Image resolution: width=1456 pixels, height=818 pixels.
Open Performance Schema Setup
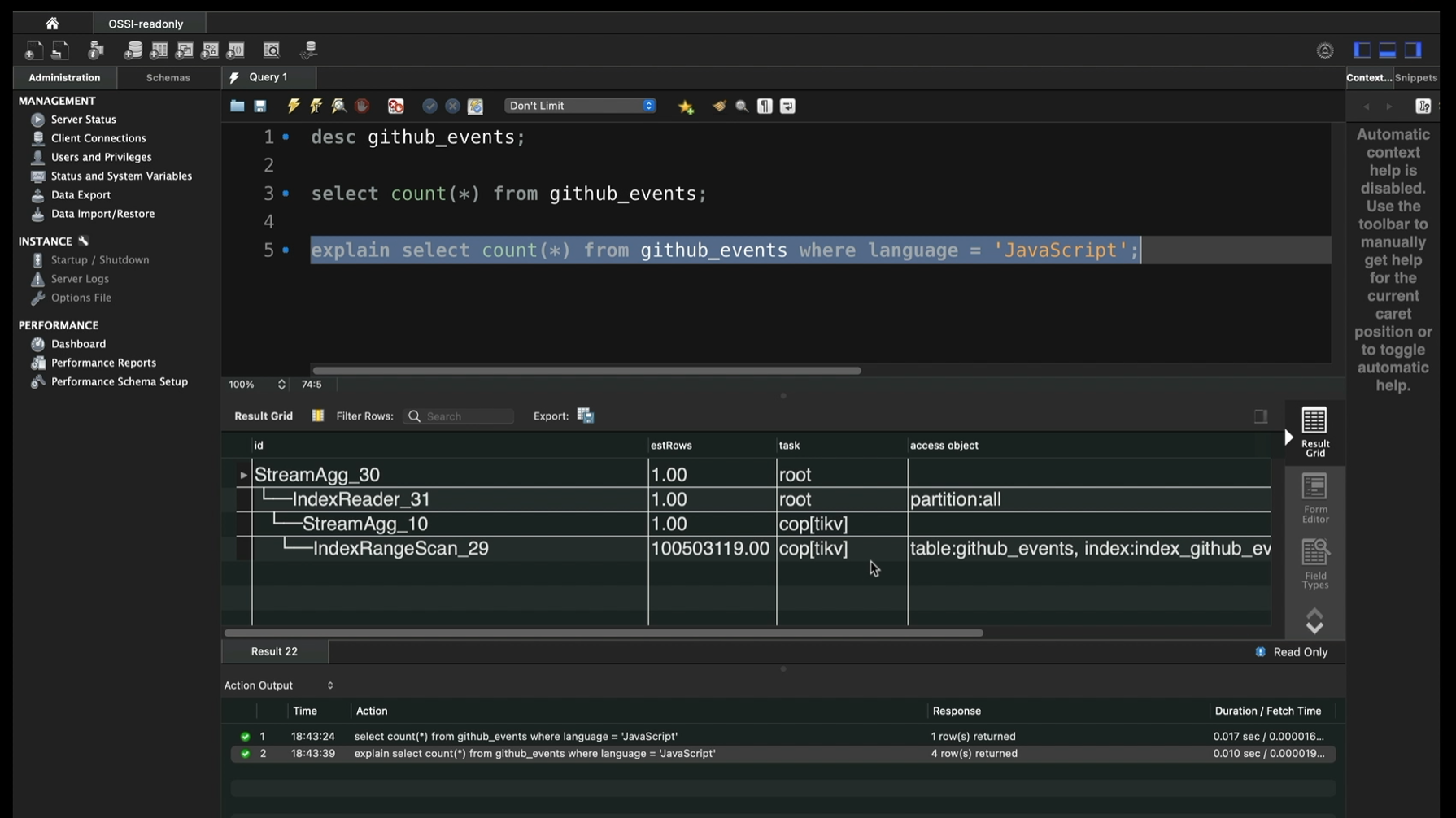point(119,381)
